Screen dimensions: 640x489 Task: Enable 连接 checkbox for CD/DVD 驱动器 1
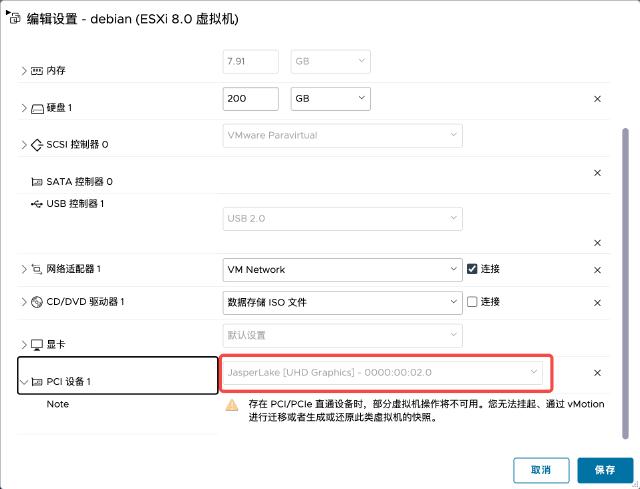coord(472,301)
